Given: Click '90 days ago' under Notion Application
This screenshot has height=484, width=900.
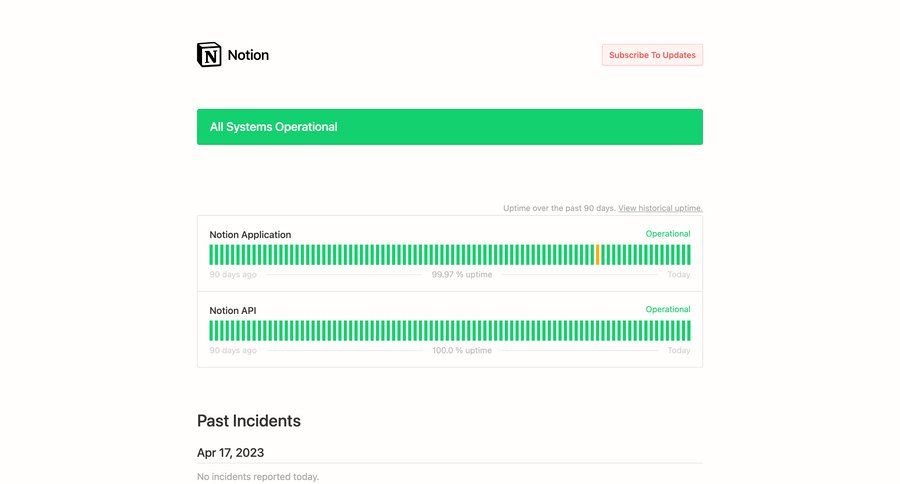Looking at the screenshot, I should click(x=232, y=274).
